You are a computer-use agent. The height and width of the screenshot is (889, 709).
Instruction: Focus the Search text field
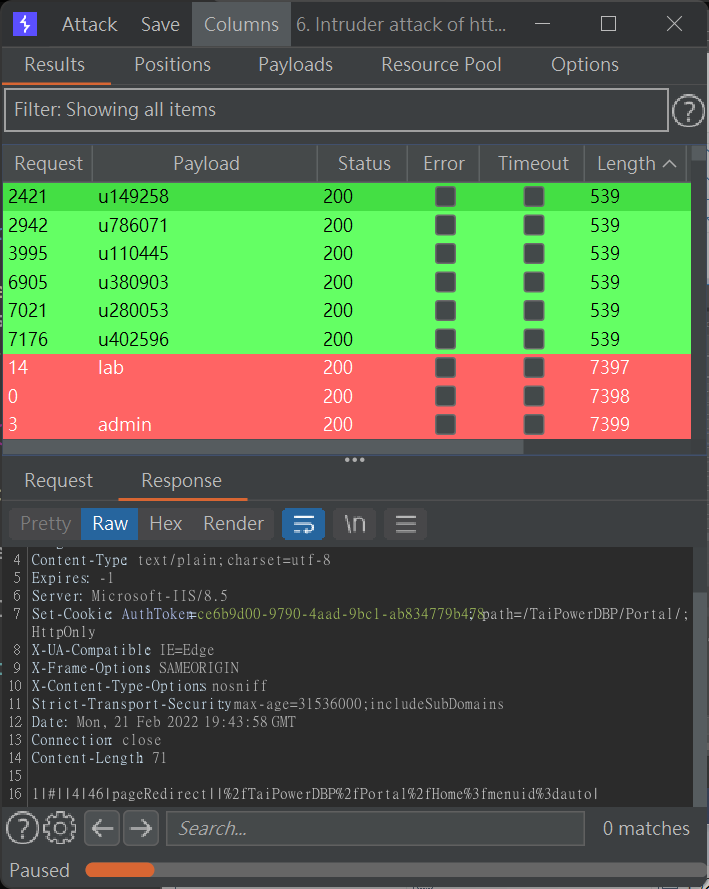click(x=375, y=828)
